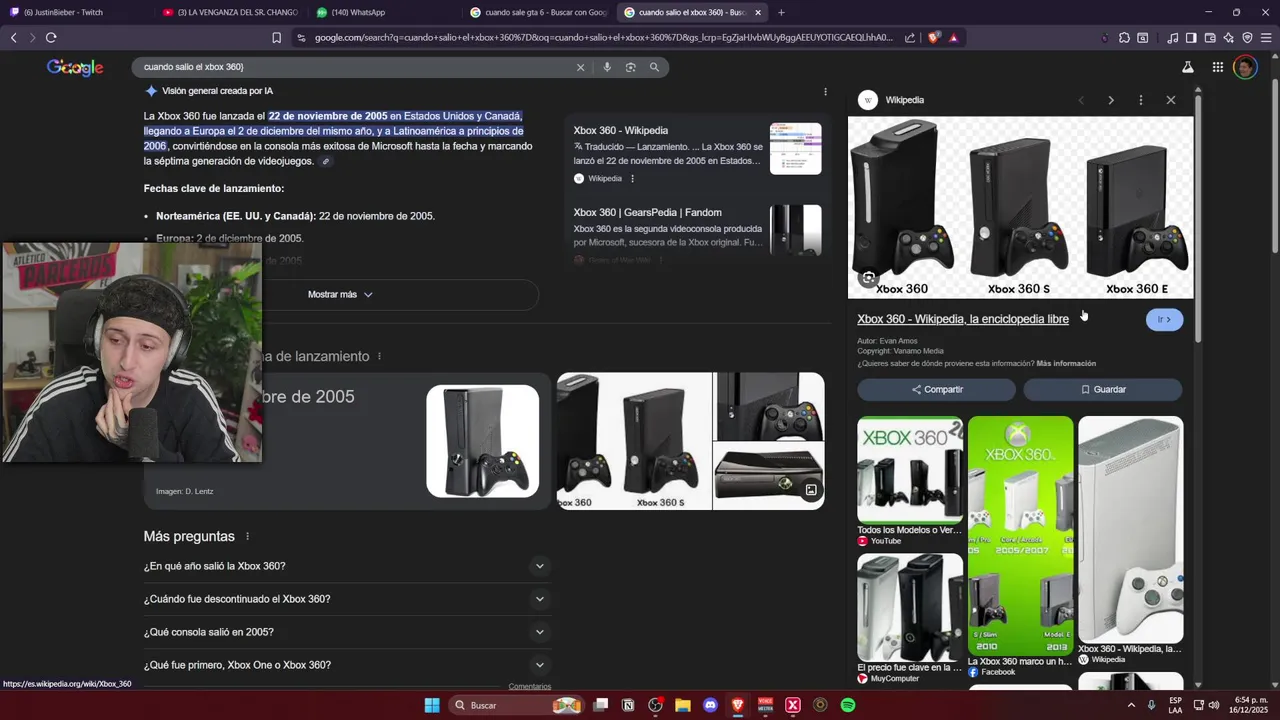Screen dimensions: 1280x720
Task: Reload the current page
Action: tap(51, 38)
